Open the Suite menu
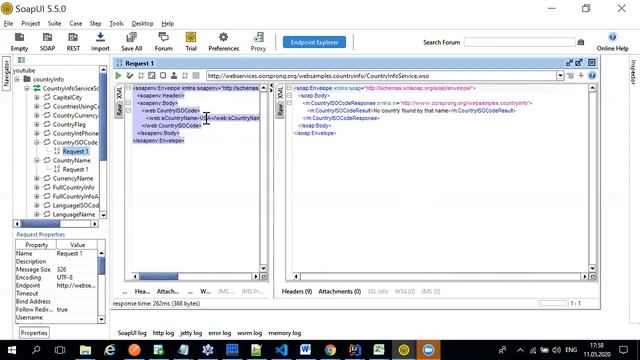This screenshot has height=360, width=640. [x=54, y=23]
